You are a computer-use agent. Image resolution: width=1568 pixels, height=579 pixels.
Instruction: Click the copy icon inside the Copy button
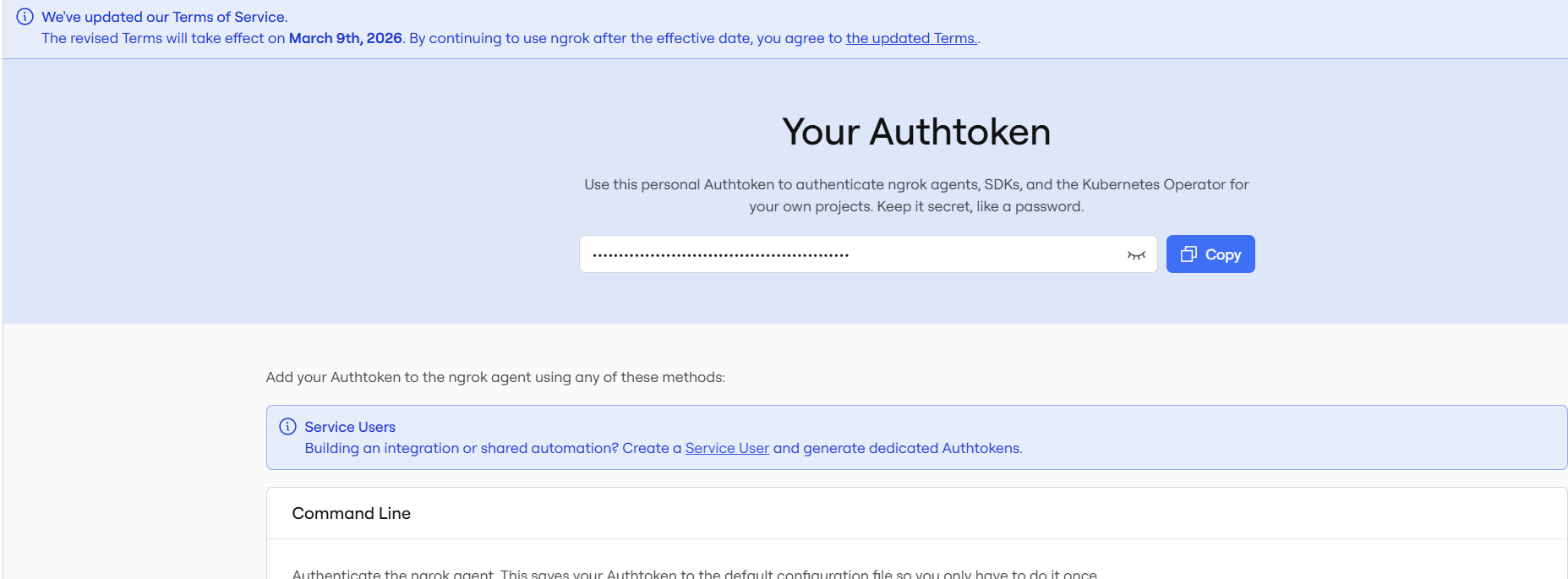(x=1188, y=254)
